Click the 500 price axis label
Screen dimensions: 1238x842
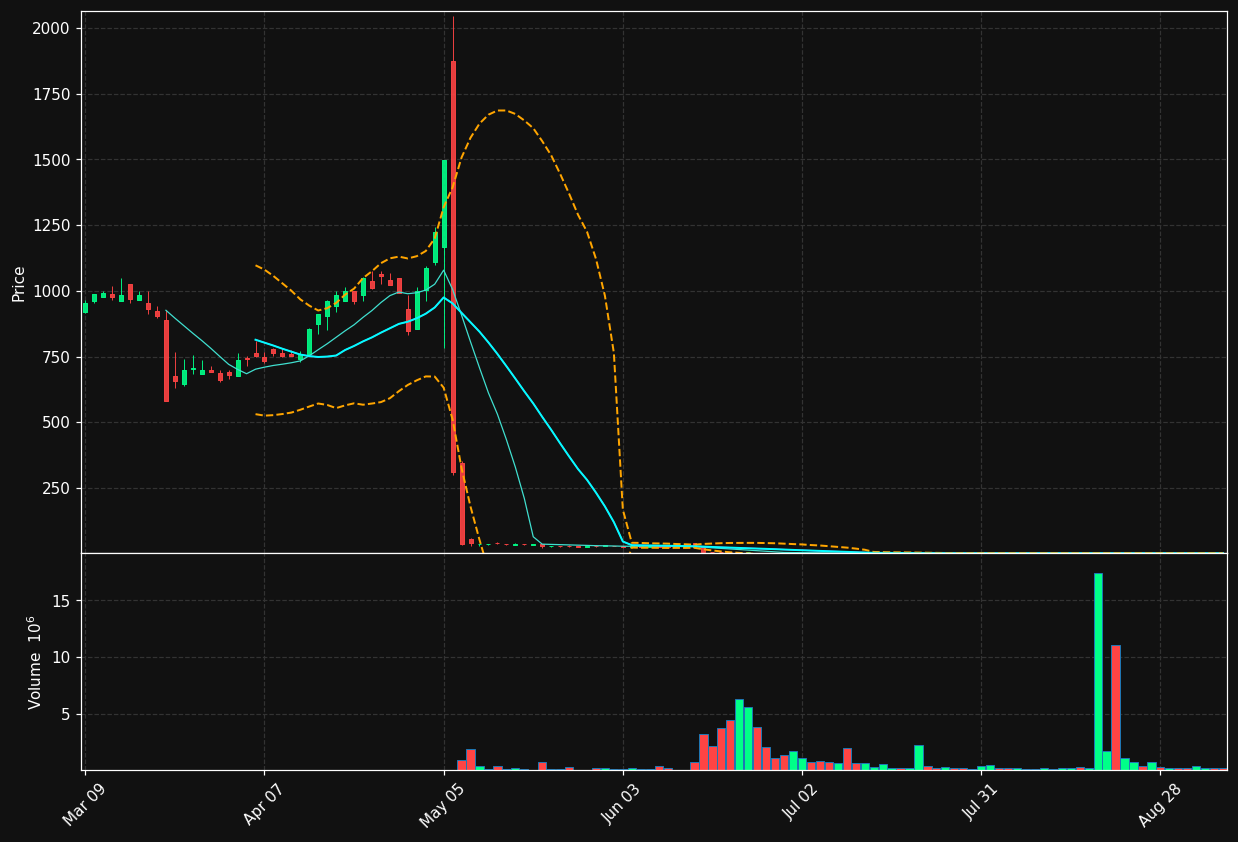[x=54, y=422]
